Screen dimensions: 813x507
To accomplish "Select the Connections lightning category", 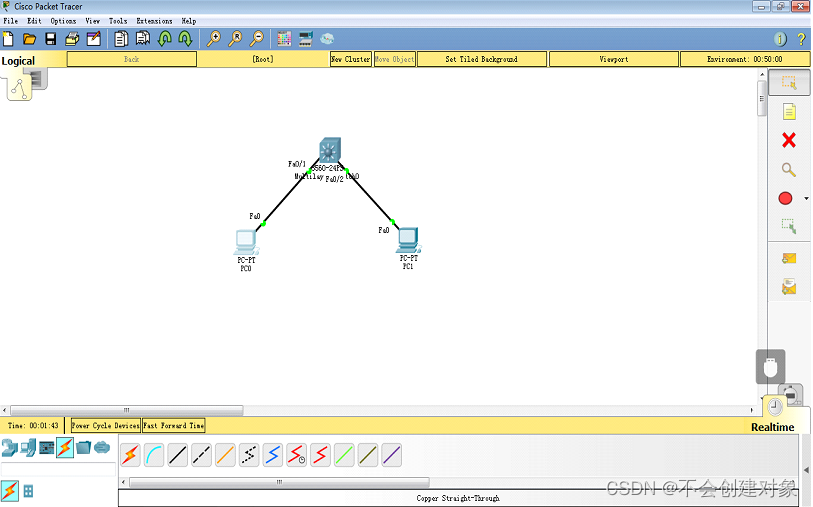I will 65,447.
